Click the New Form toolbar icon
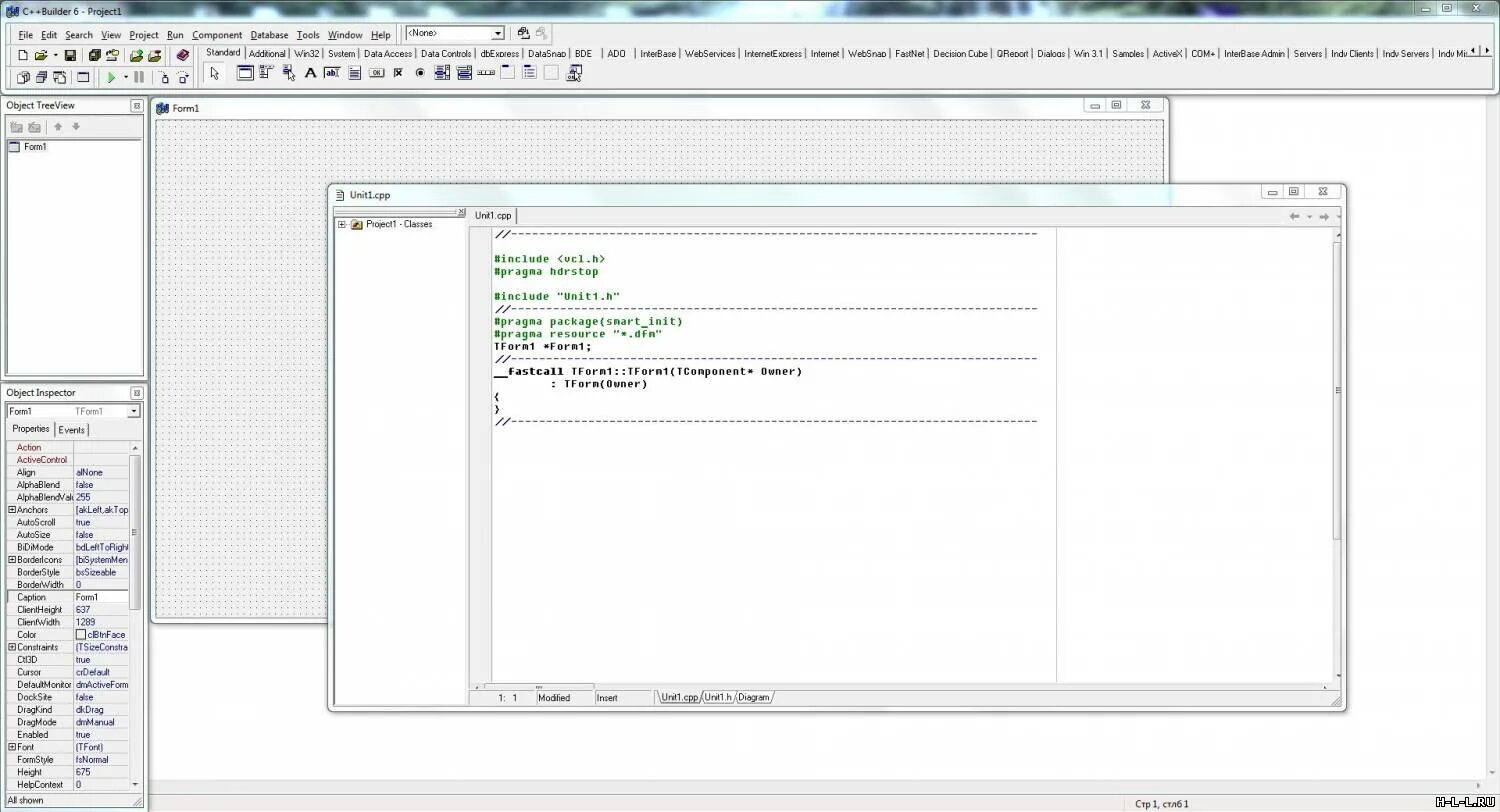 point(83,77)
